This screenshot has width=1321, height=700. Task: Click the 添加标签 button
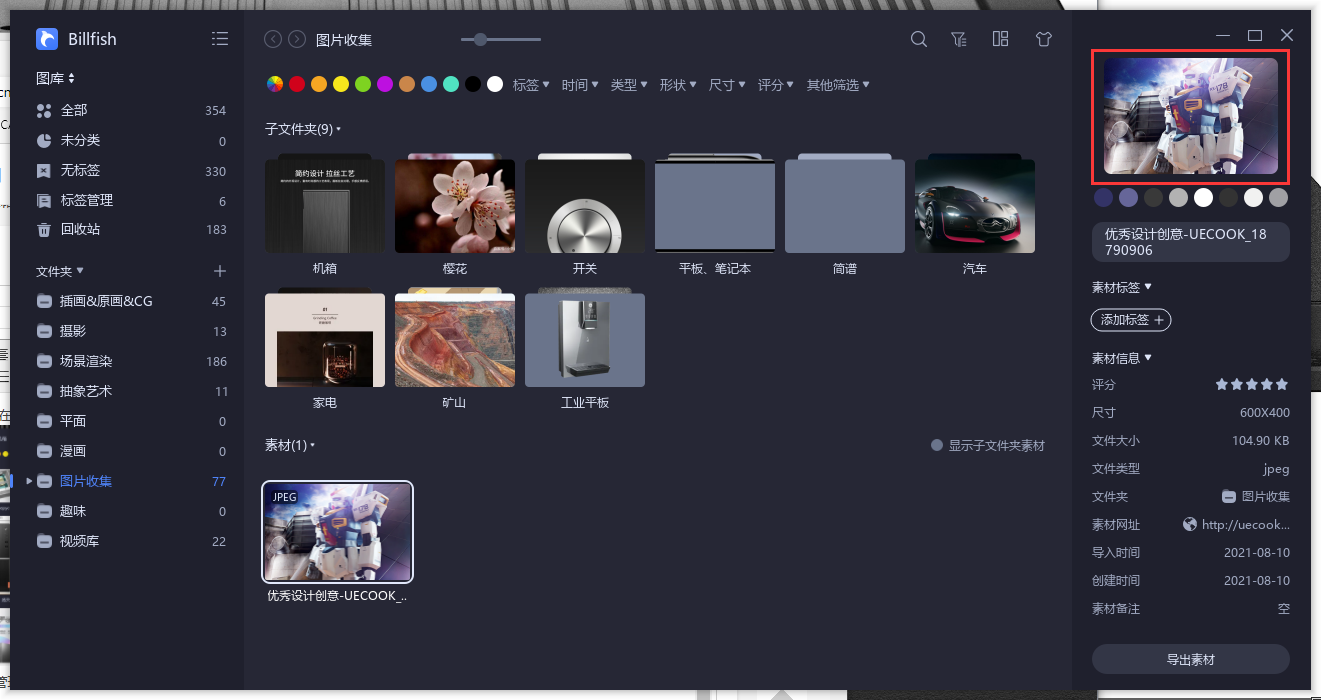[1131, 320]
